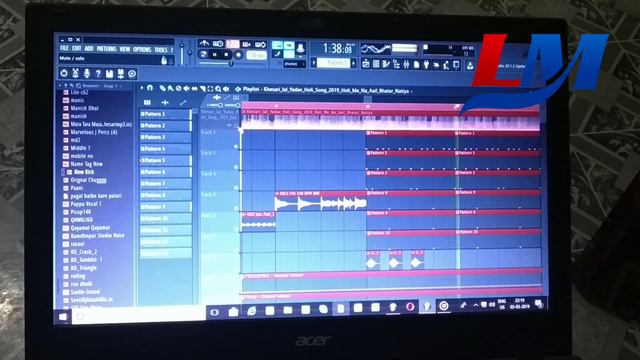Open the Pattern 5 selector dropdown
The width and height of the screenshot is (640, 360).
[x=333, y=63]
